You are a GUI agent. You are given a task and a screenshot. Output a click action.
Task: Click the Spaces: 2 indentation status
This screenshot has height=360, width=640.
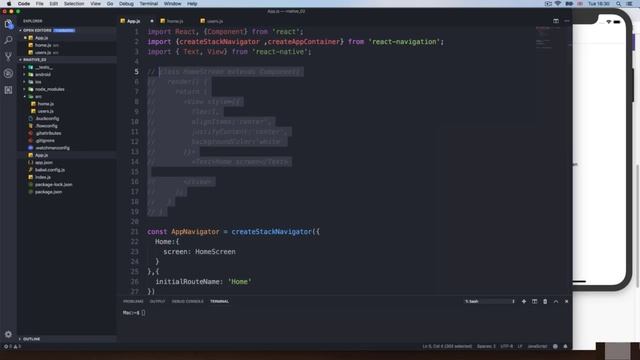486,347
